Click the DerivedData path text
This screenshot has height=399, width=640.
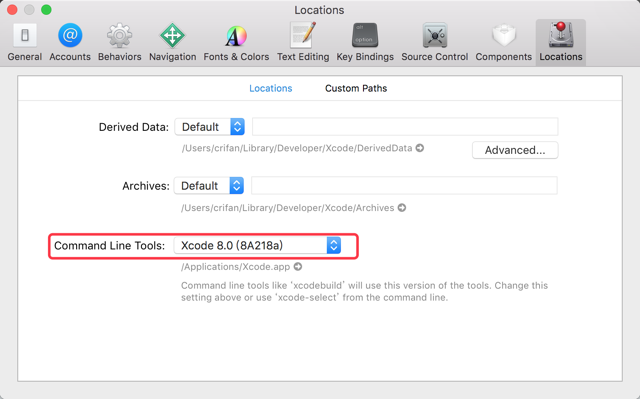(x=297, y=148)
